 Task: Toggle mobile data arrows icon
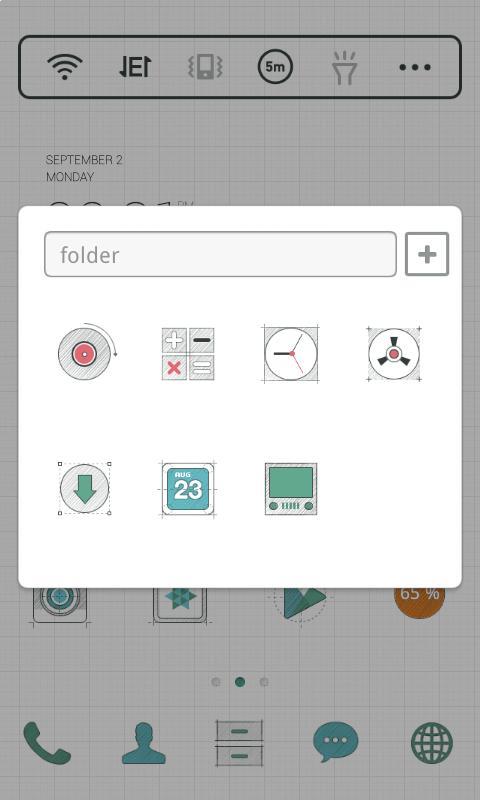click(x=135, y=67)
